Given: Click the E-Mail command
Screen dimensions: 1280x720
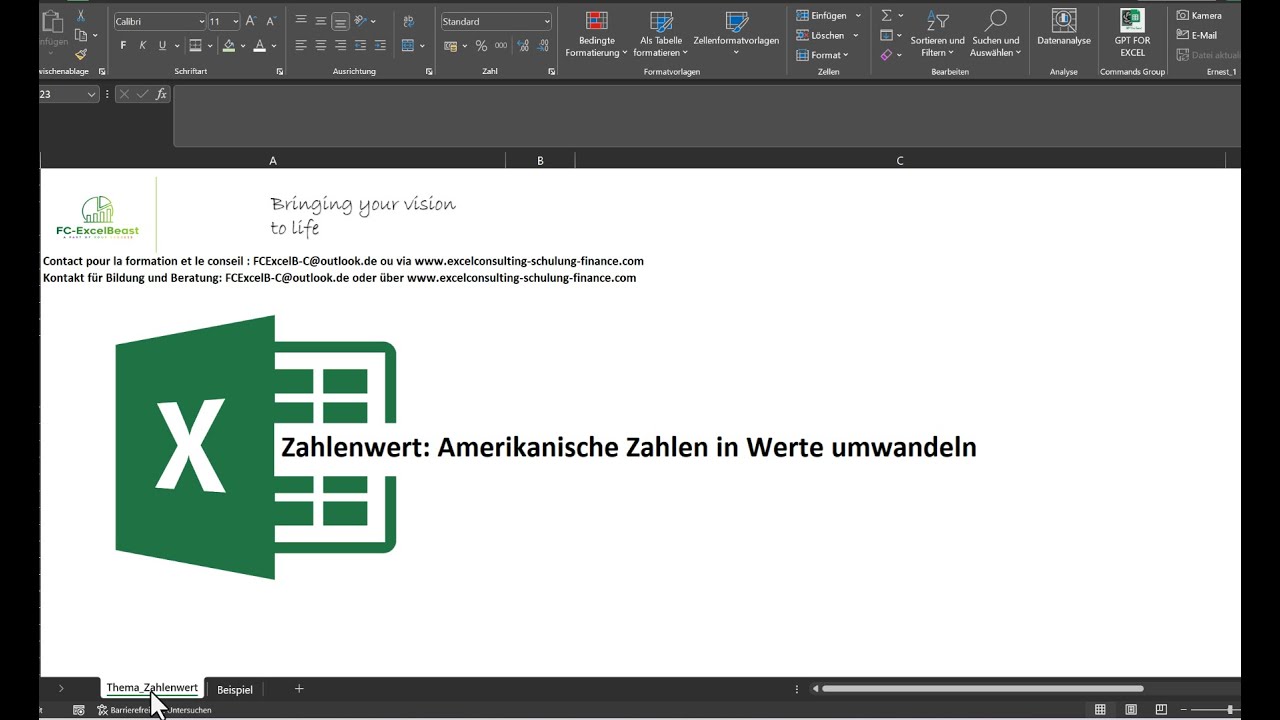Looking at the screenshot, I should pos(1197,35).
